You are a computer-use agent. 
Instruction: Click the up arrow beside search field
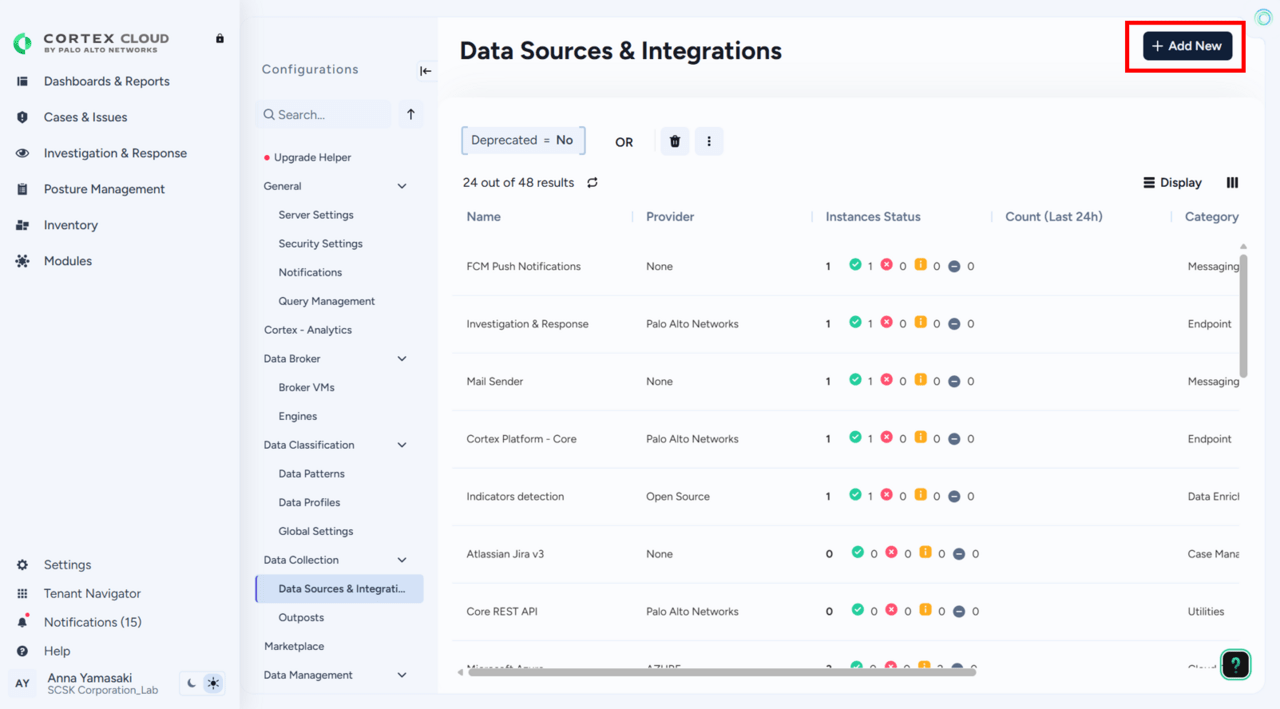411,114
